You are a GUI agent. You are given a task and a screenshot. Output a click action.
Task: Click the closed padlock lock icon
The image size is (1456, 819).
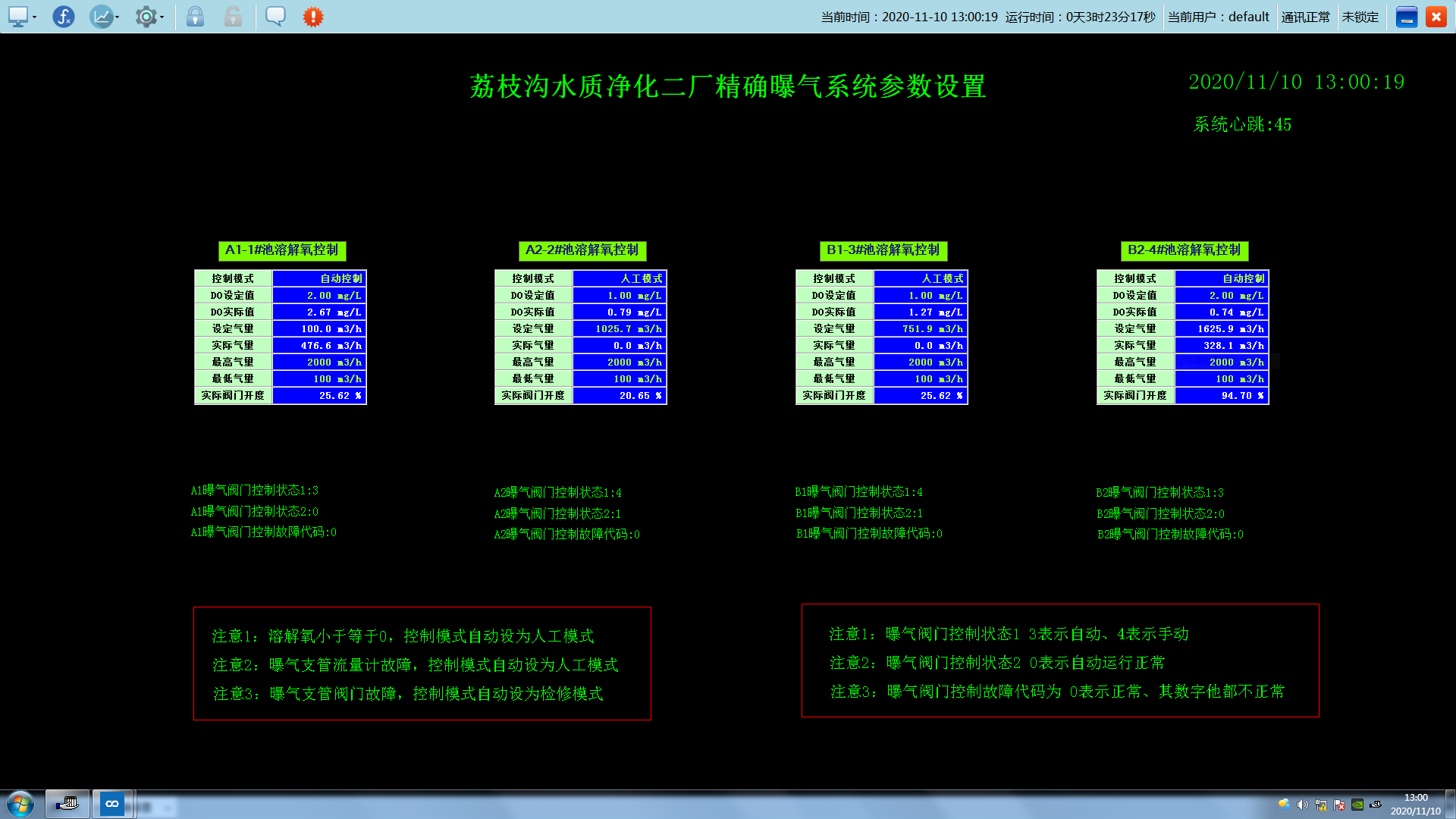[x=195, y=17]
